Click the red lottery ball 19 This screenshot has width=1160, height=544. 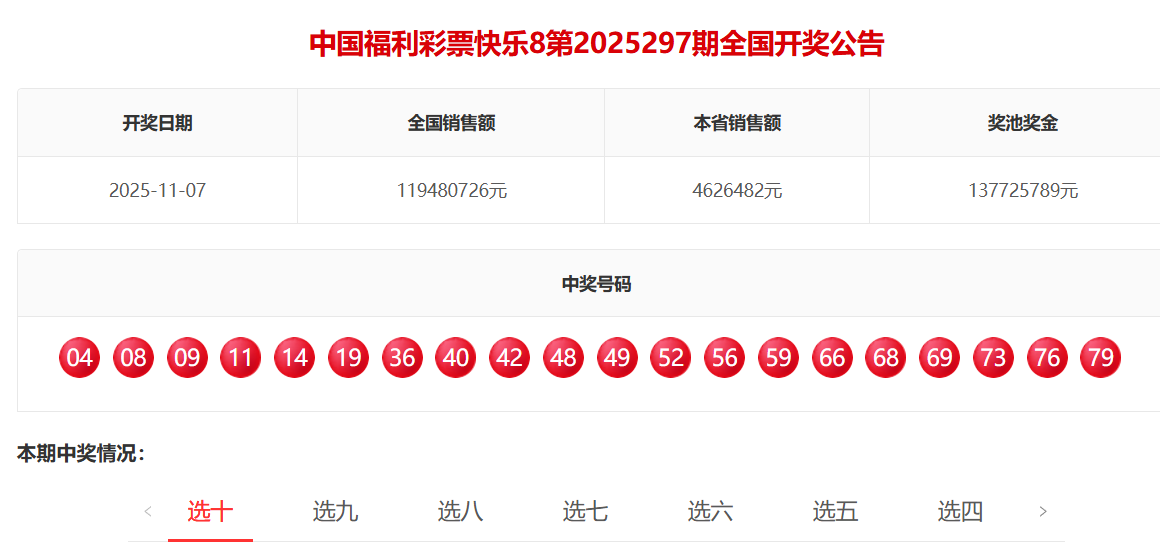click(x=348, y=358)
